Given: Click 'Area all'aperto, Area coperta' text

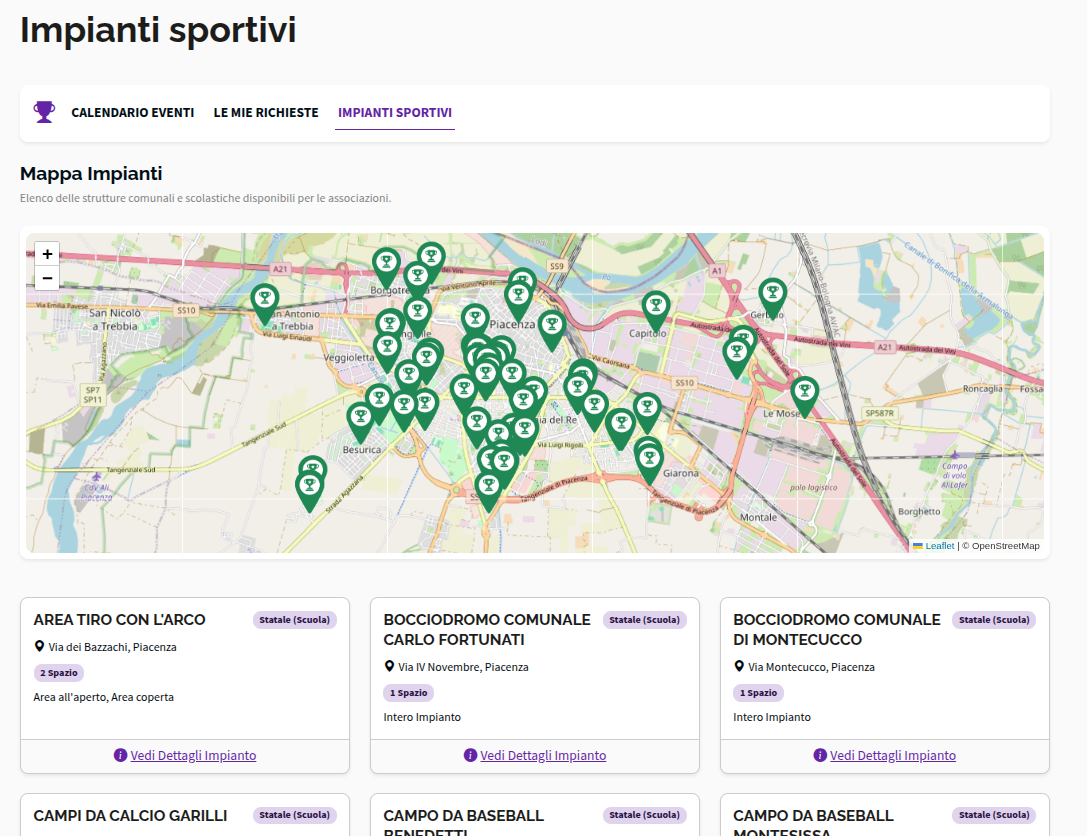Looking at the screenshot, I should [103, 697].
